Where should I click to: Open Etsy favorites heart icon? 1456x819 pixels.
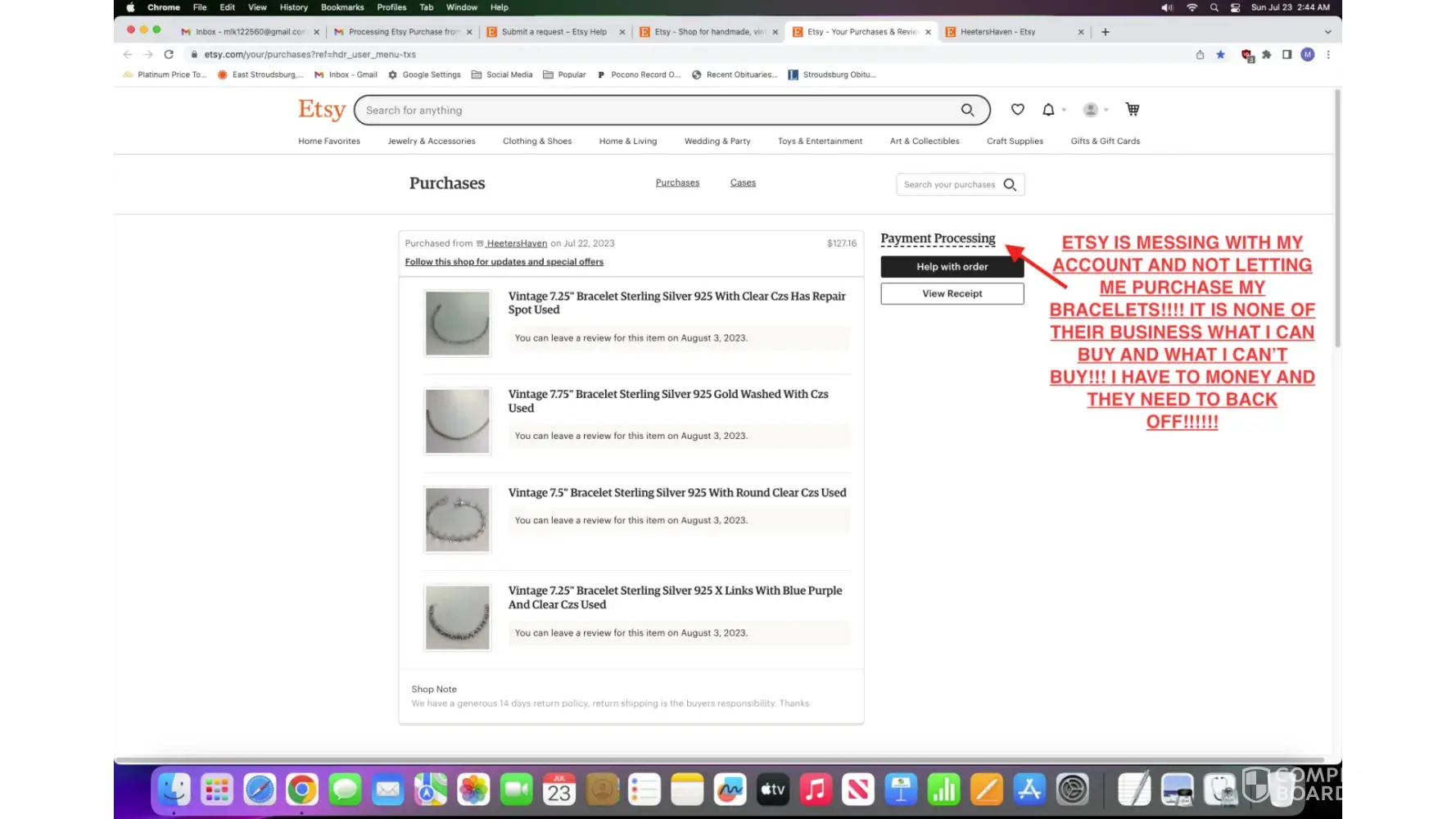point(1017,110)
